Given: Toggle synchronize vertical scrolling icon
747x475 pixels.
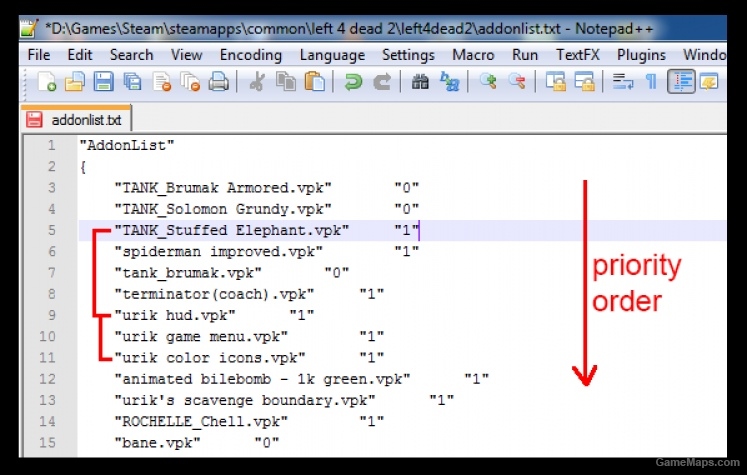Looking at the screenshot, I should click(555, 81).
